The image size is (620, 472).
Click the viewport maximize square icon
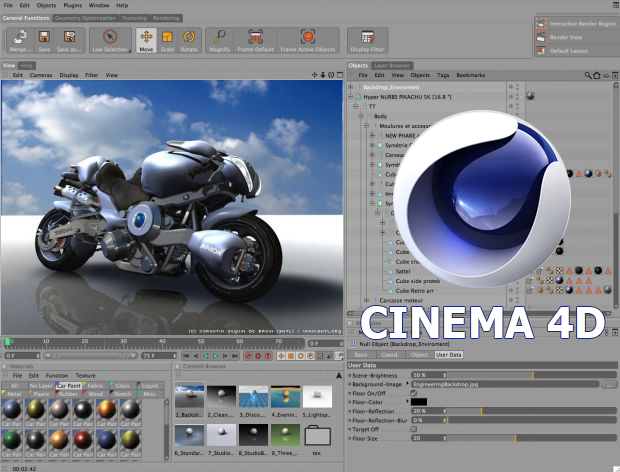[x=340, y=75]
